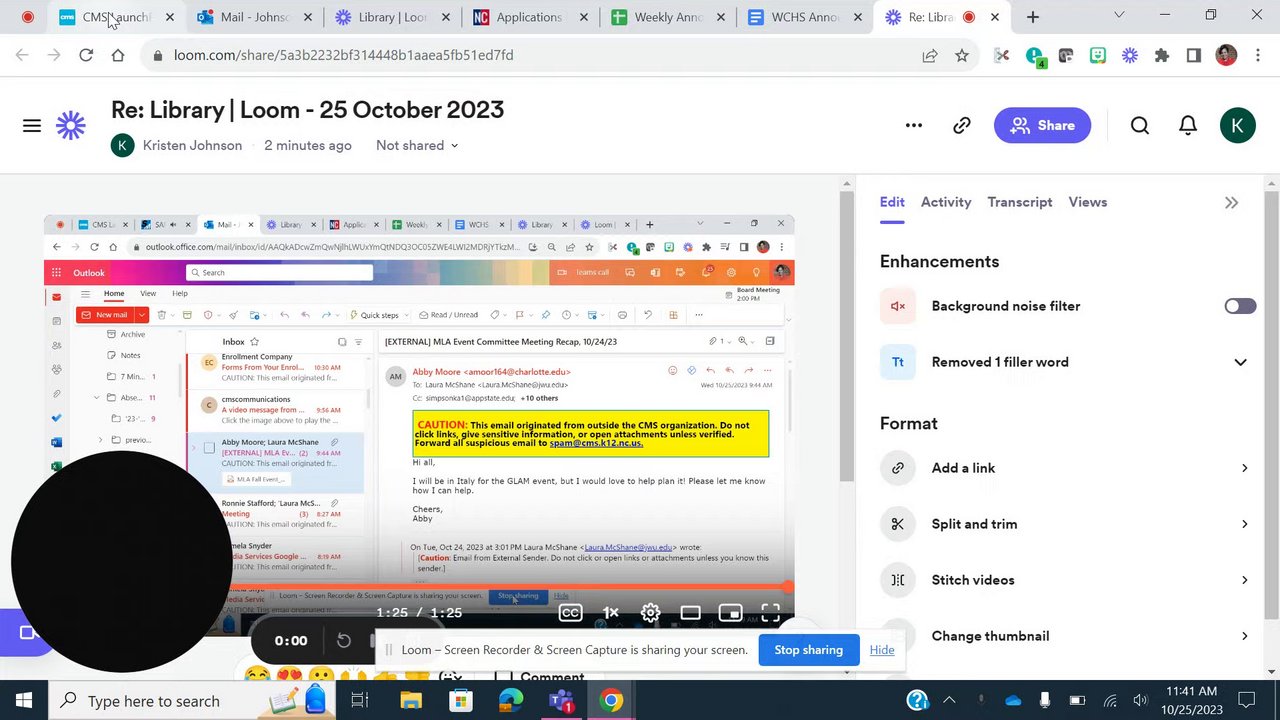Switch to the Applications browser tab

click(x=529, y=17)
